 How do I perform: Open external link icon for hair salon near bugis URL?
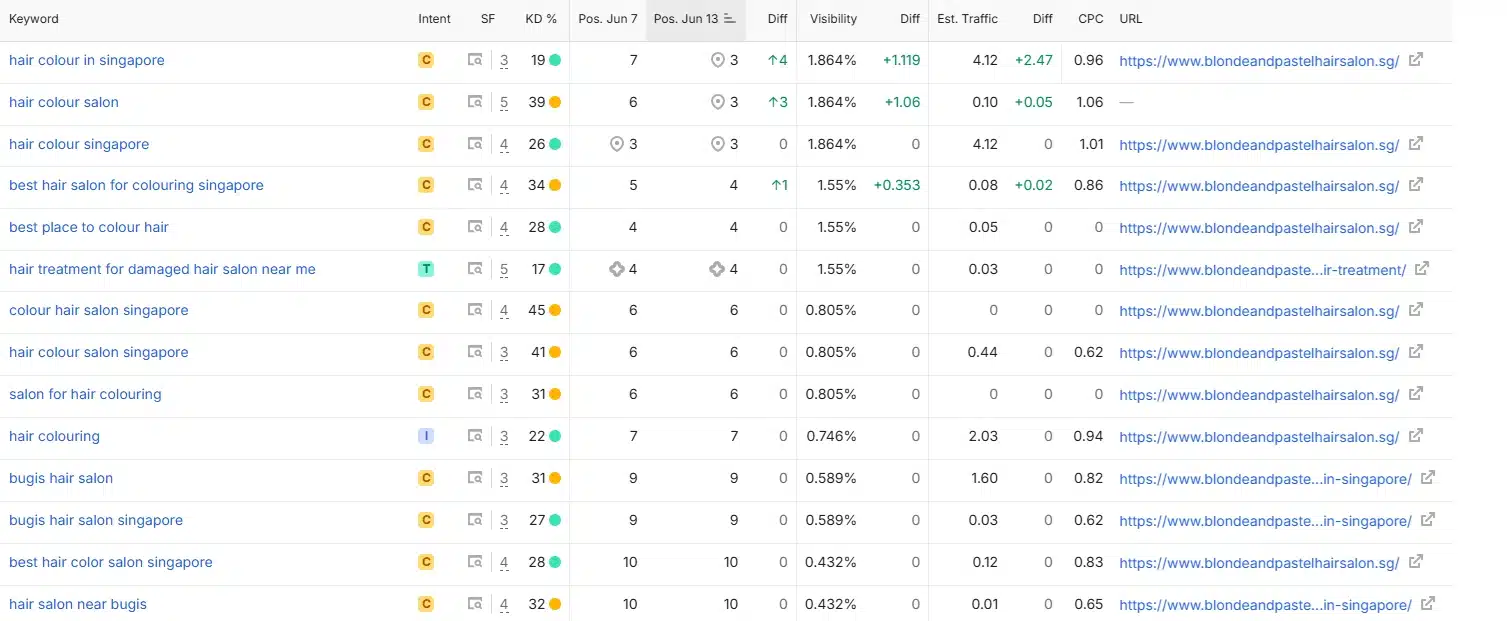pyautogui.click(x=1428, y=604)
